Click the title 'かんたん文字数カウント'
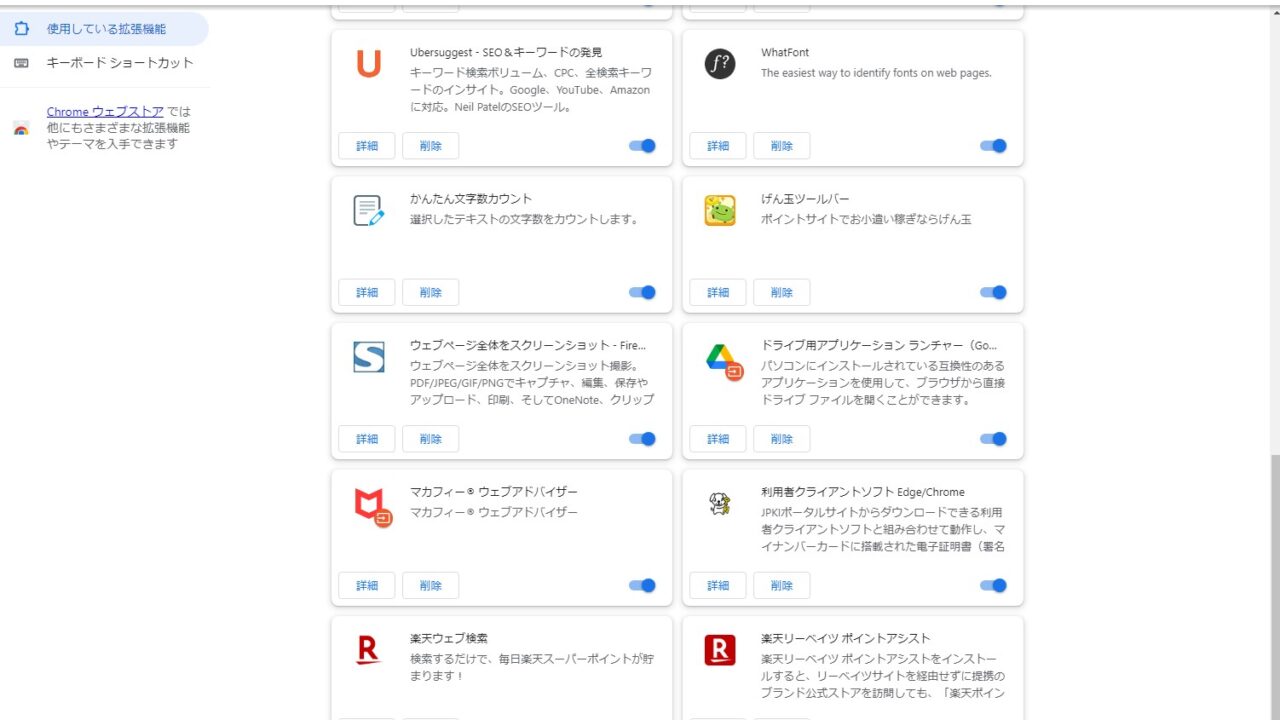The image size is (1280, 720). point(471,199)
